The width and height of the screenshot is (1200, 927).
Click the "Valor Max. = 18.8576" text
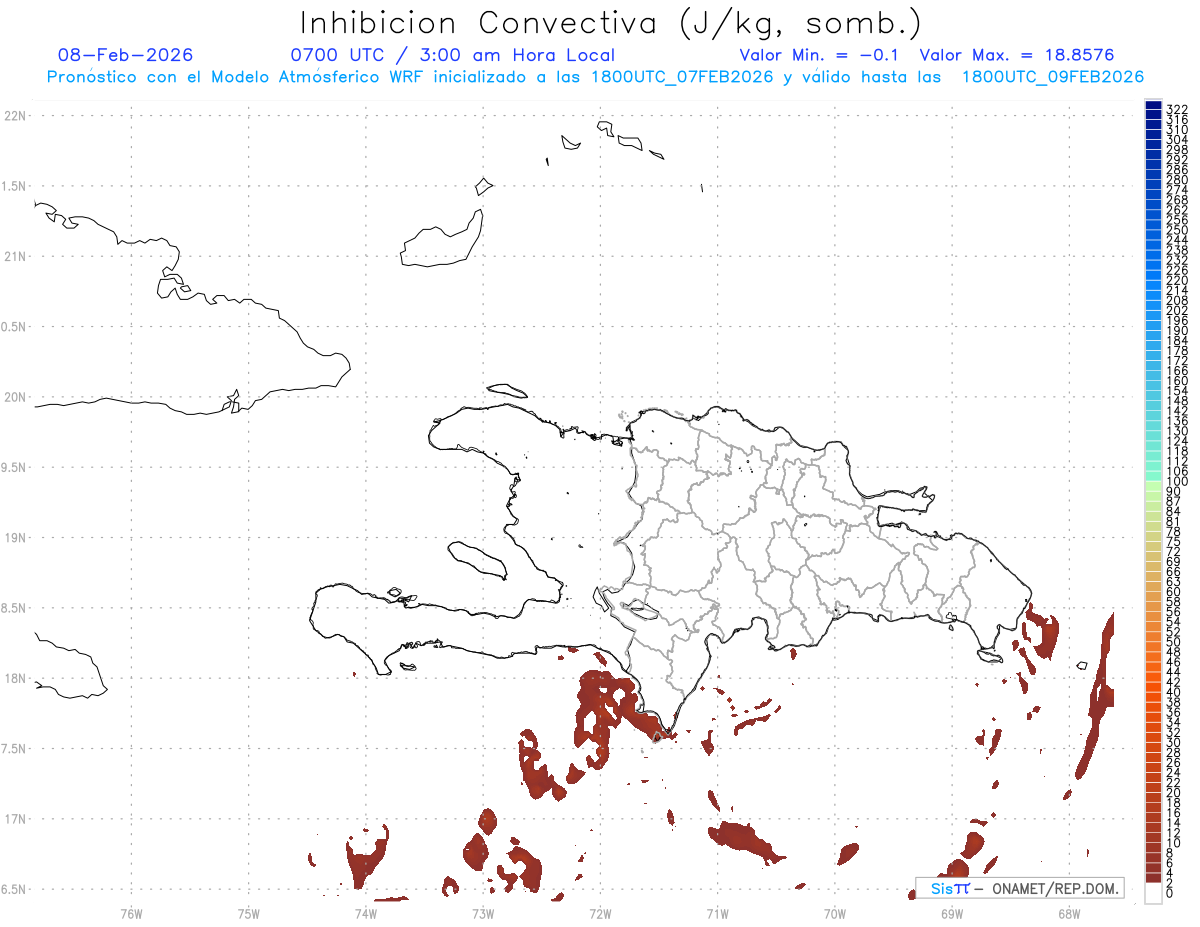[x=1016, y=55]
